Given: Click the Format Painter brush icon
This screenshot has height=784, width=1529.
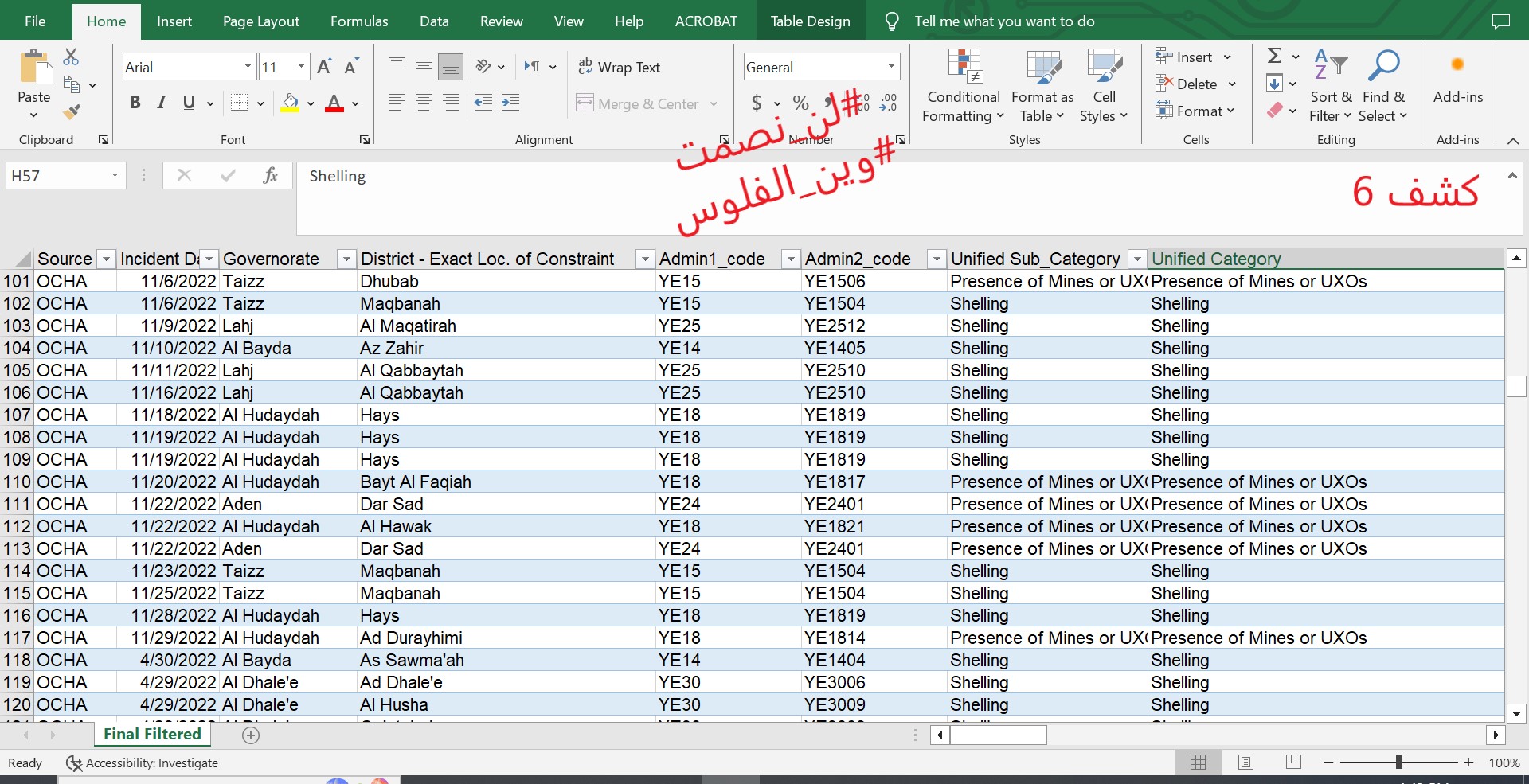Looking at the screenshot, I should pyautogui.click(x=72, y=112).
